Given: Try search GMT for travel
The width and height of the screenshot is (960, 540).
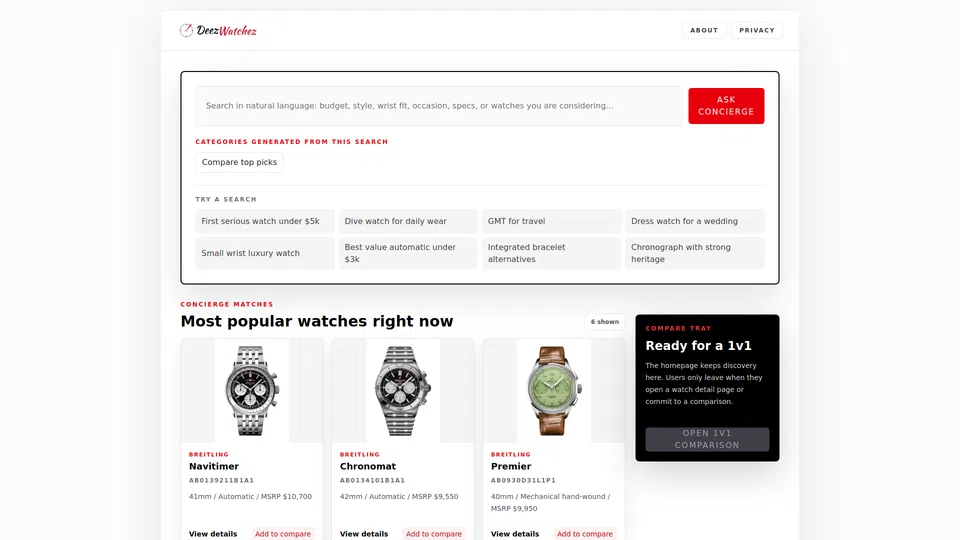Looking at the screenshot, I should (552, 221).
